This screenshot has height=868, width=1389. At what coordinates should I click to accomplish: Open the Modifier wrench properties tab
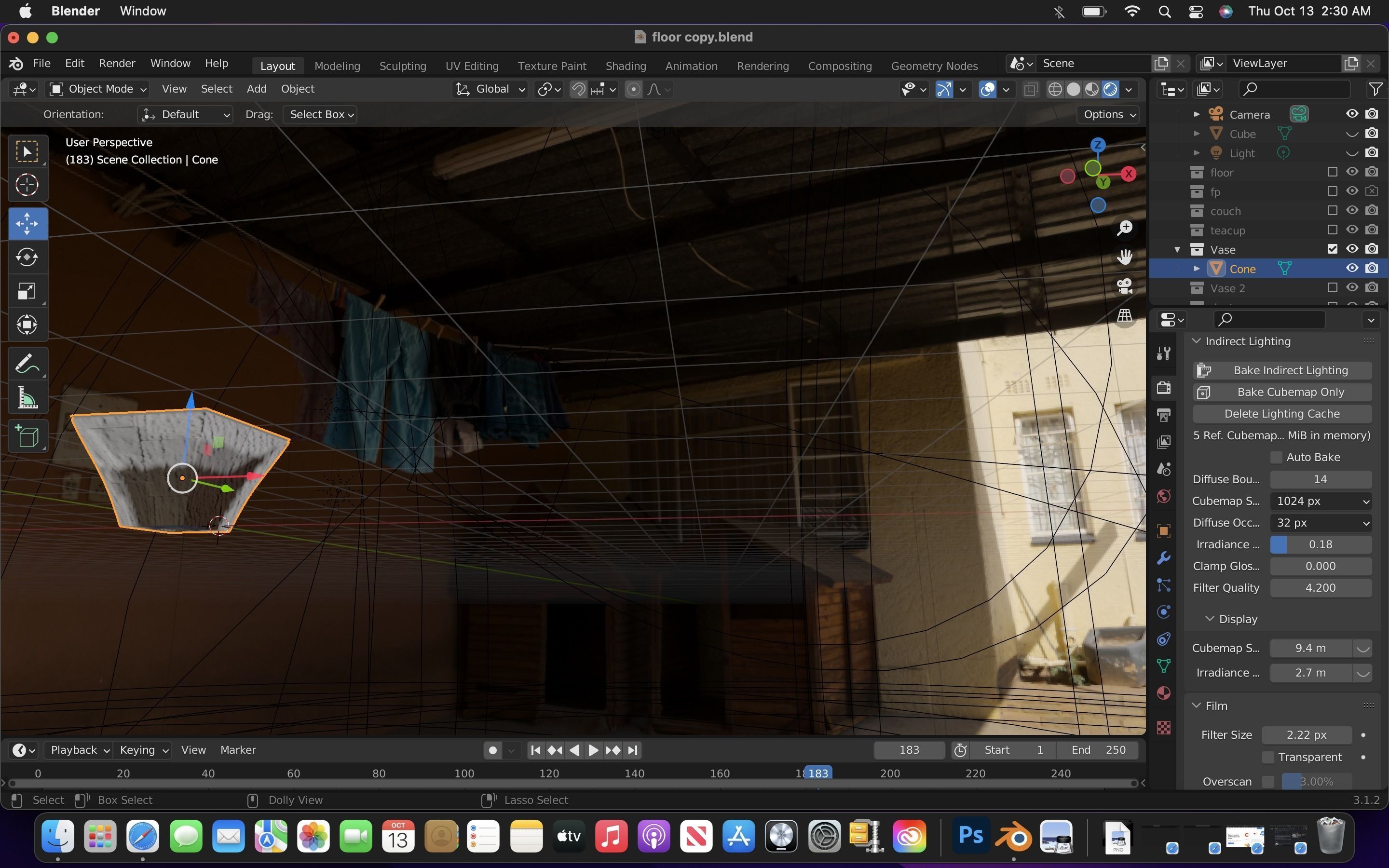point(1164,558)
